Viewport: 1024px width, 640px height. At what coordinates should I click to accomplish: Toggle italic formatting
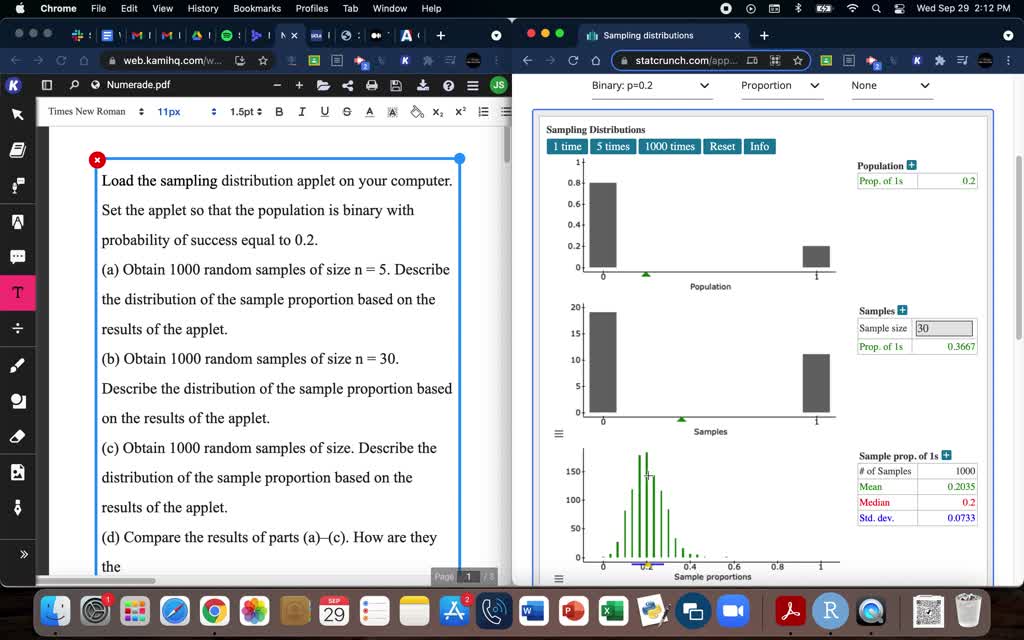[x=302, y=112]
